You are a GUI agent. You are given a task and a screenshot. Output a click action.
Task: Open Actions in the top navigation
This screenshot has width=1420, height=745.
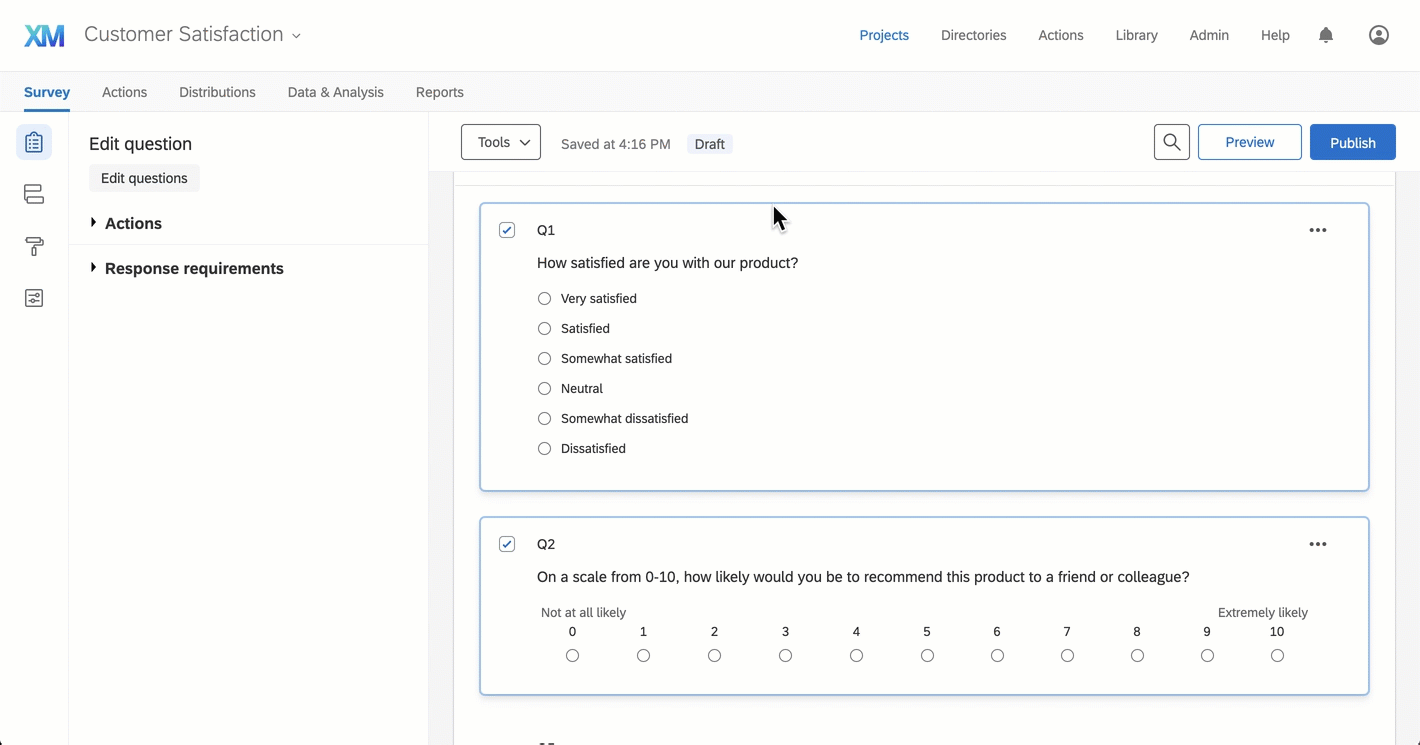pos(1060,35)
